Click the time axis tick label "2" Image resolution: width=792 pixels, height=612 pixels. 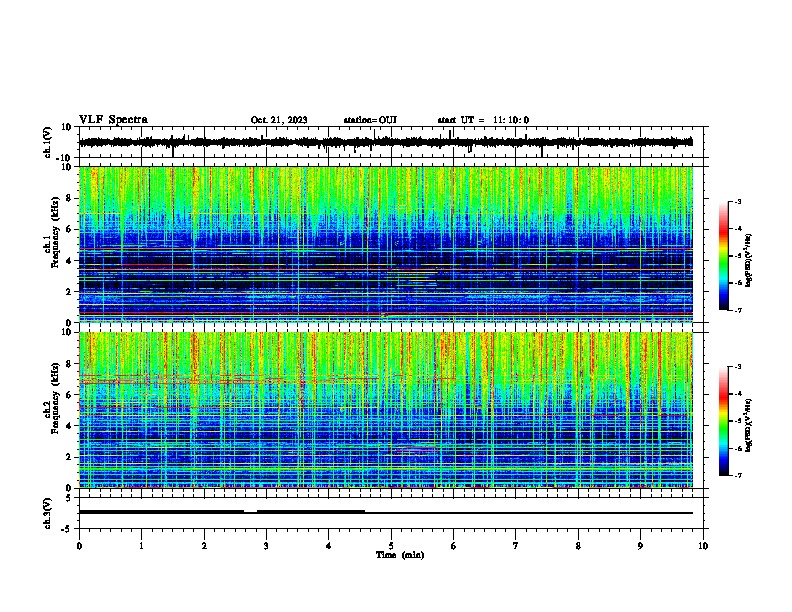pos(204,546)
